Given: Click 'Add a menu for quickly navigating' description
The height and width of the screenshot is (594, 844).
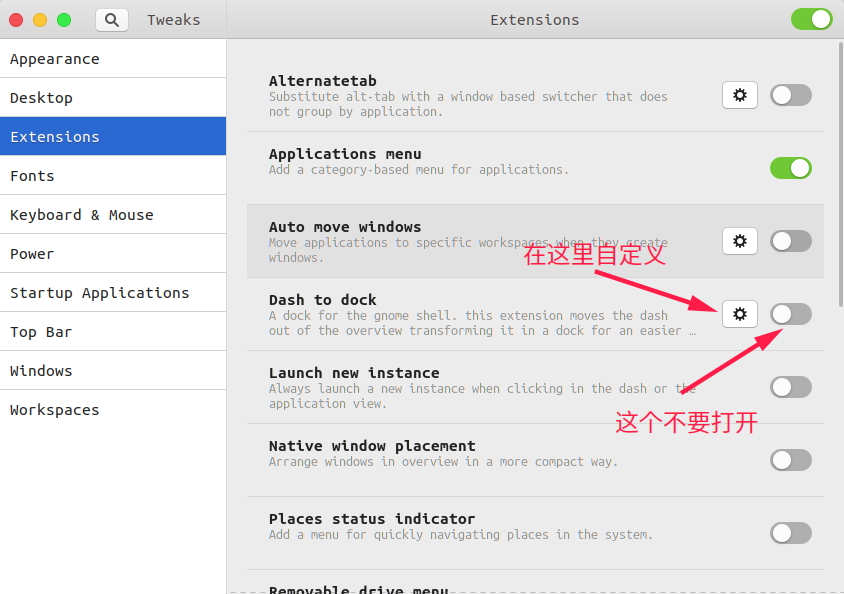Looking at the screenshot, I should (x=461, y=535).
